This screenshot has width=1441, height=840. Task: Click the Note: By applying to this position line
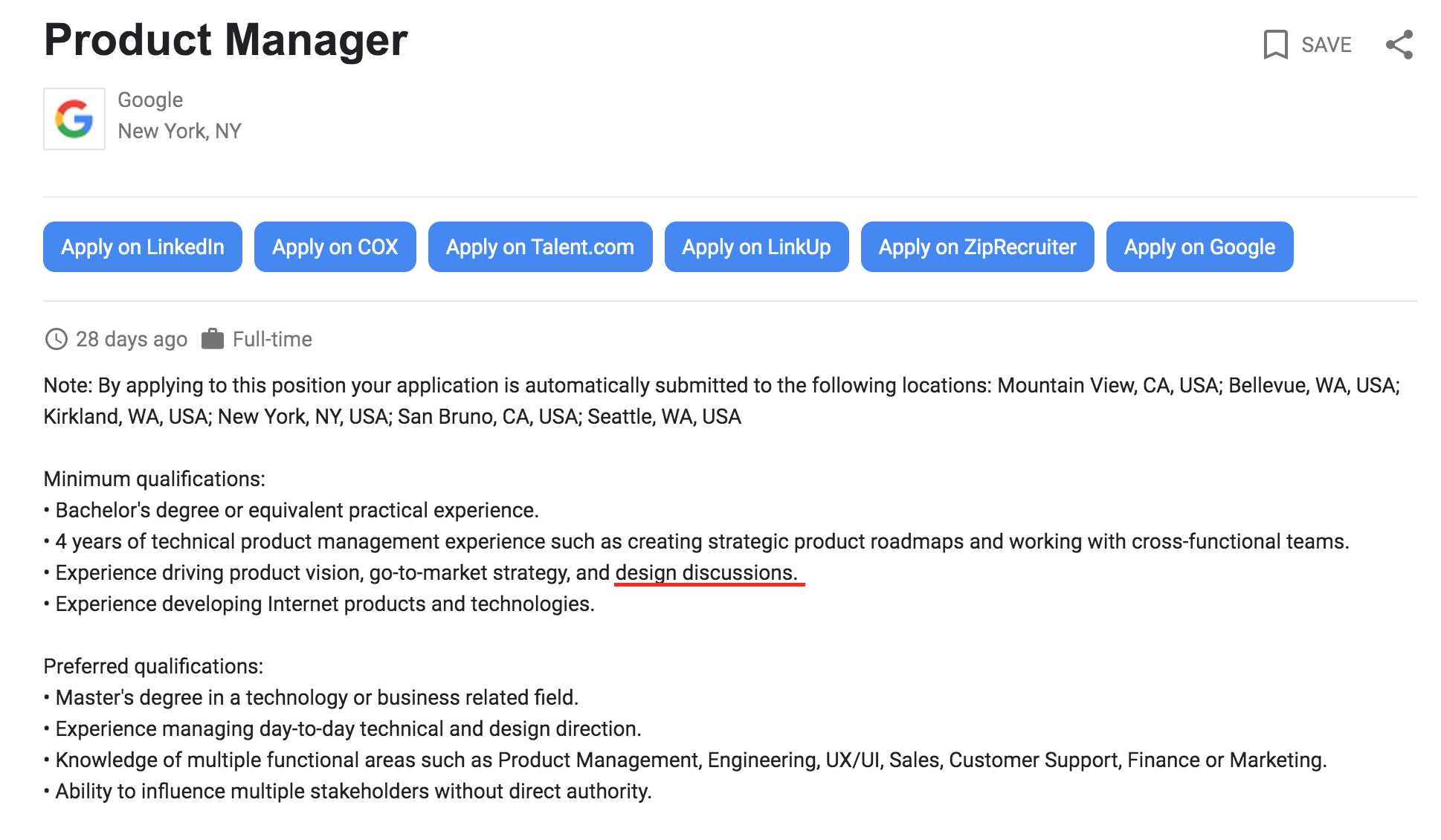tap(722, 385)
